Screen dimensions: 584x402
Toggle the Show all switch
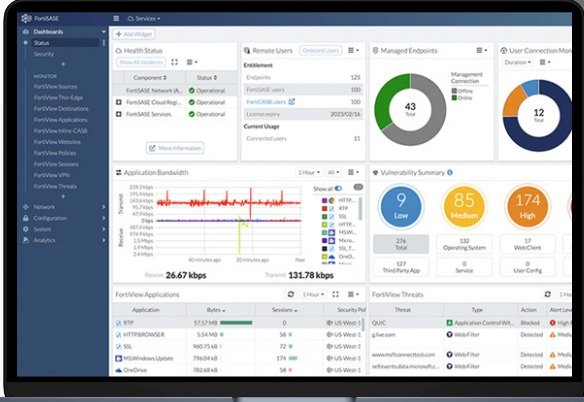tap(338, 189)
